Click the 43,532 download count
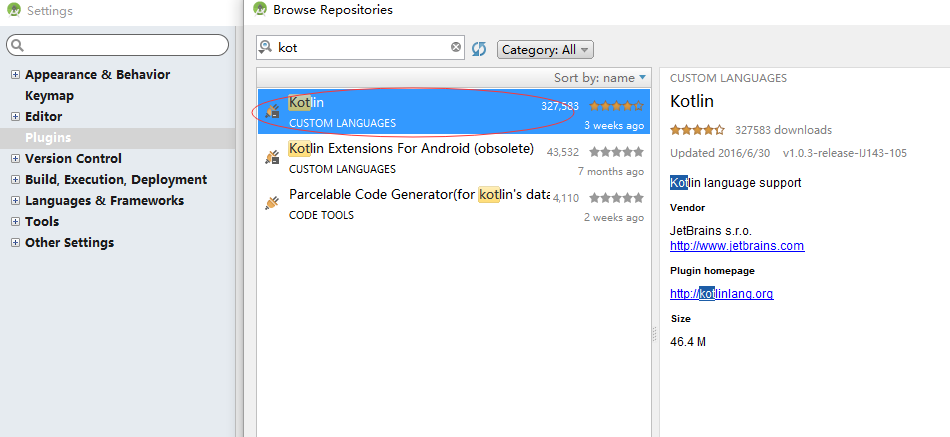Viewport: 950px width, 437px height. (563, 152)
